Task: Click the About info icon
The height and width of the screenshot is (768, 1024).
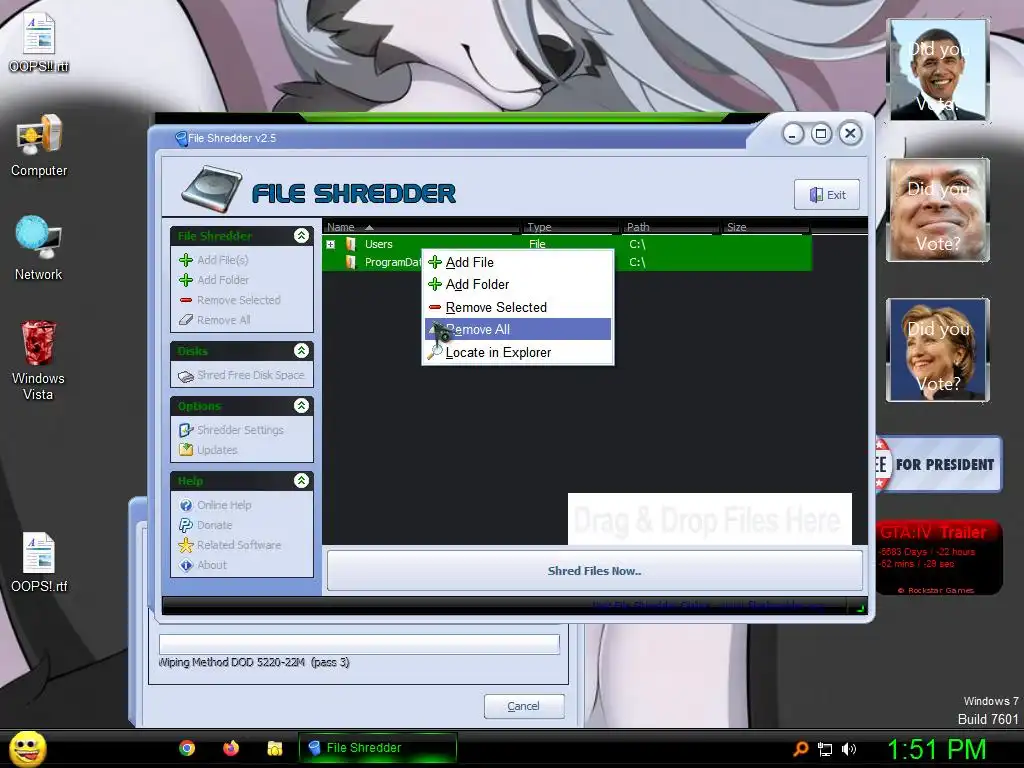Action: click(186, 565)
